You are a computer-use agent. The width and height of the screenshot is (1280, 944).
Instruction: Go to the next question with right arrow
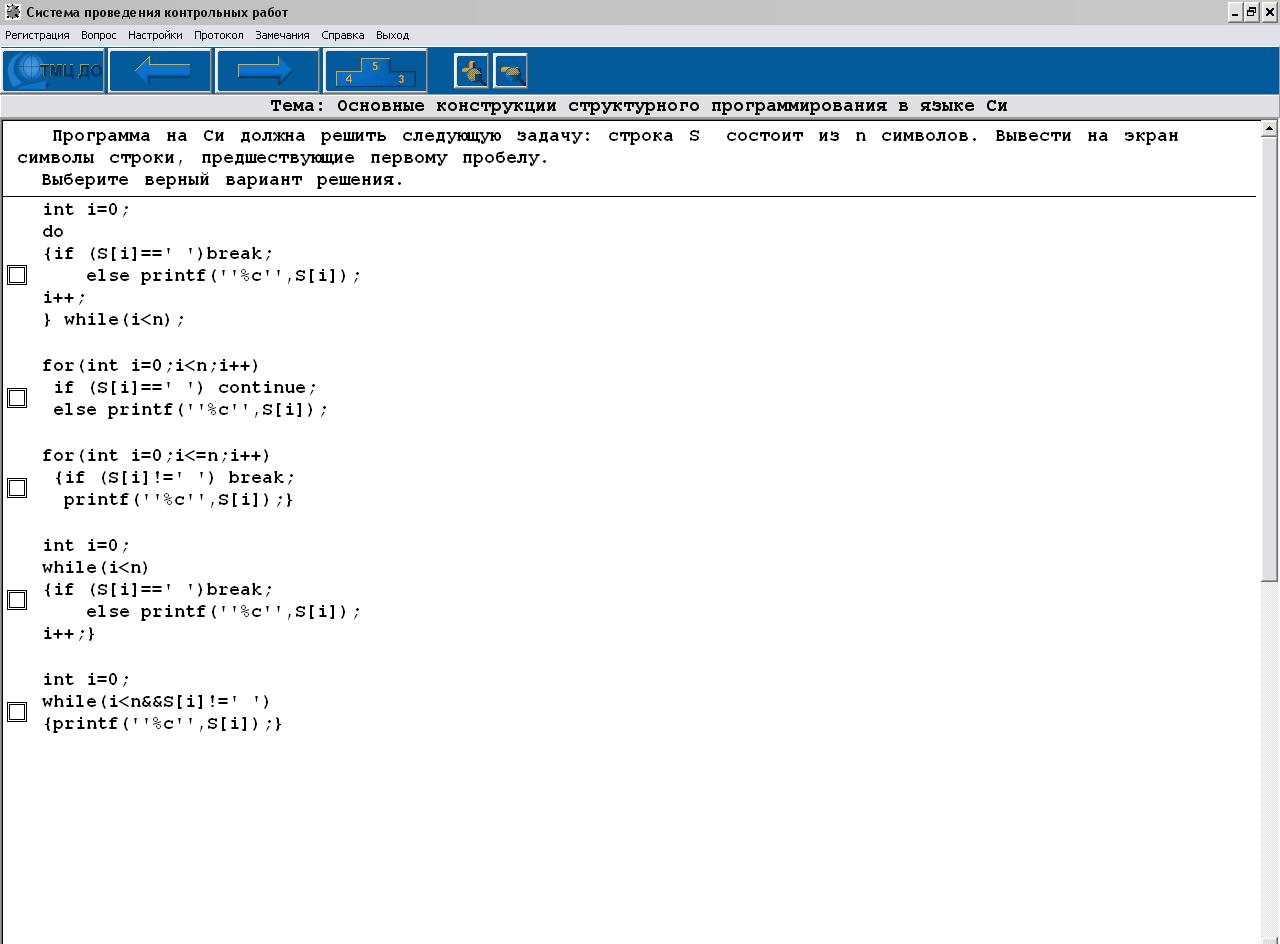266,71
